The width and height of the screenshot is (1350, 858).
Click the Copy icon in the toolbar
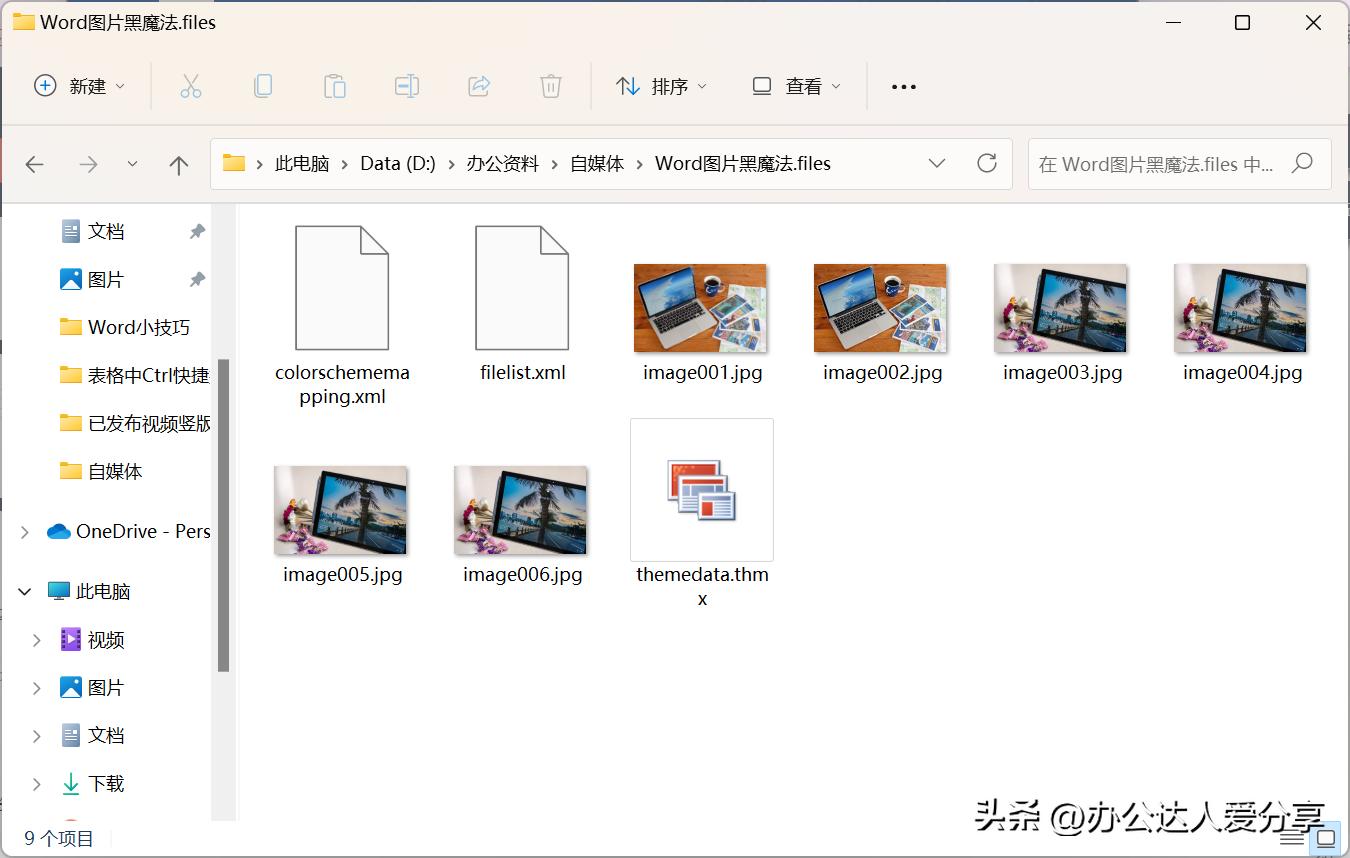pyautogui.click(x=263, y=86)
